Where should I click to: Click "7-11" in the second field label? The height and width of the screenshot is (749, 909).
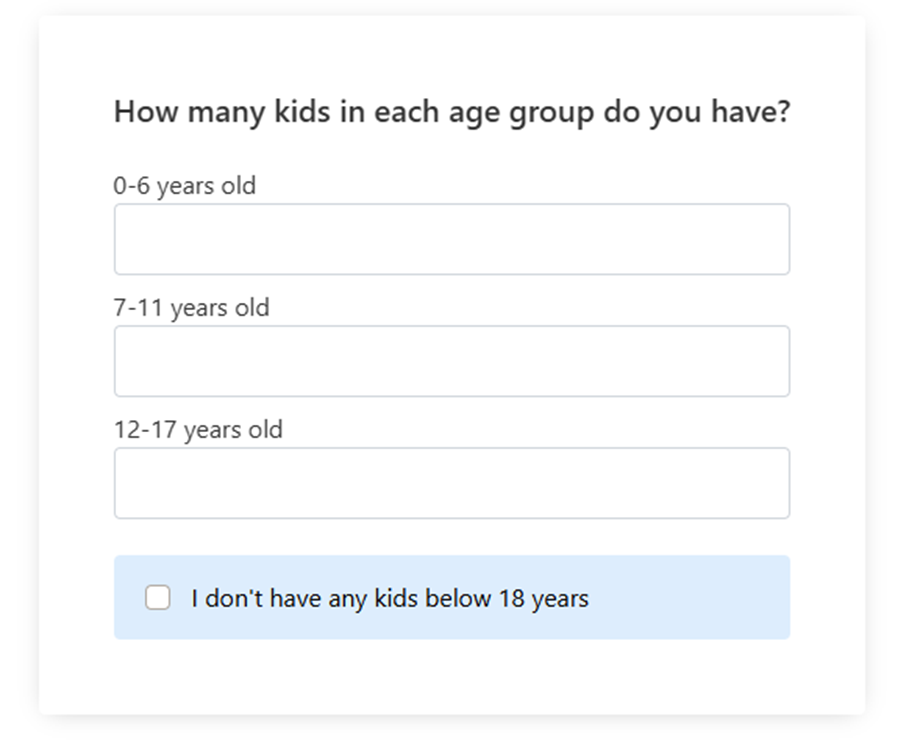coord(138,308)
